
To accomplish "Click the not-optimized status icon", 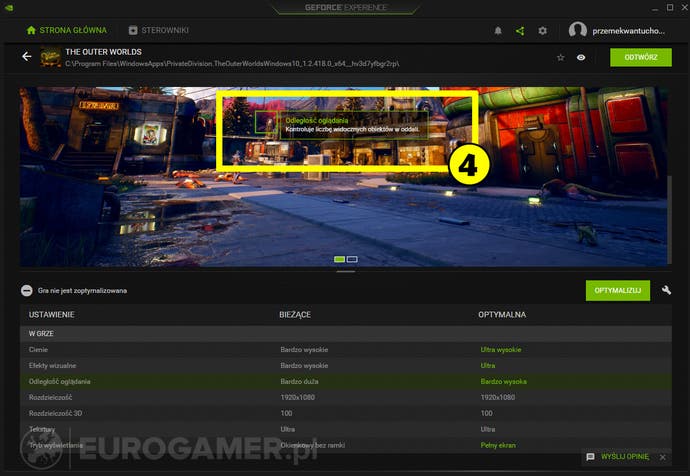I will pyautogui.click(x=27, y=291).
